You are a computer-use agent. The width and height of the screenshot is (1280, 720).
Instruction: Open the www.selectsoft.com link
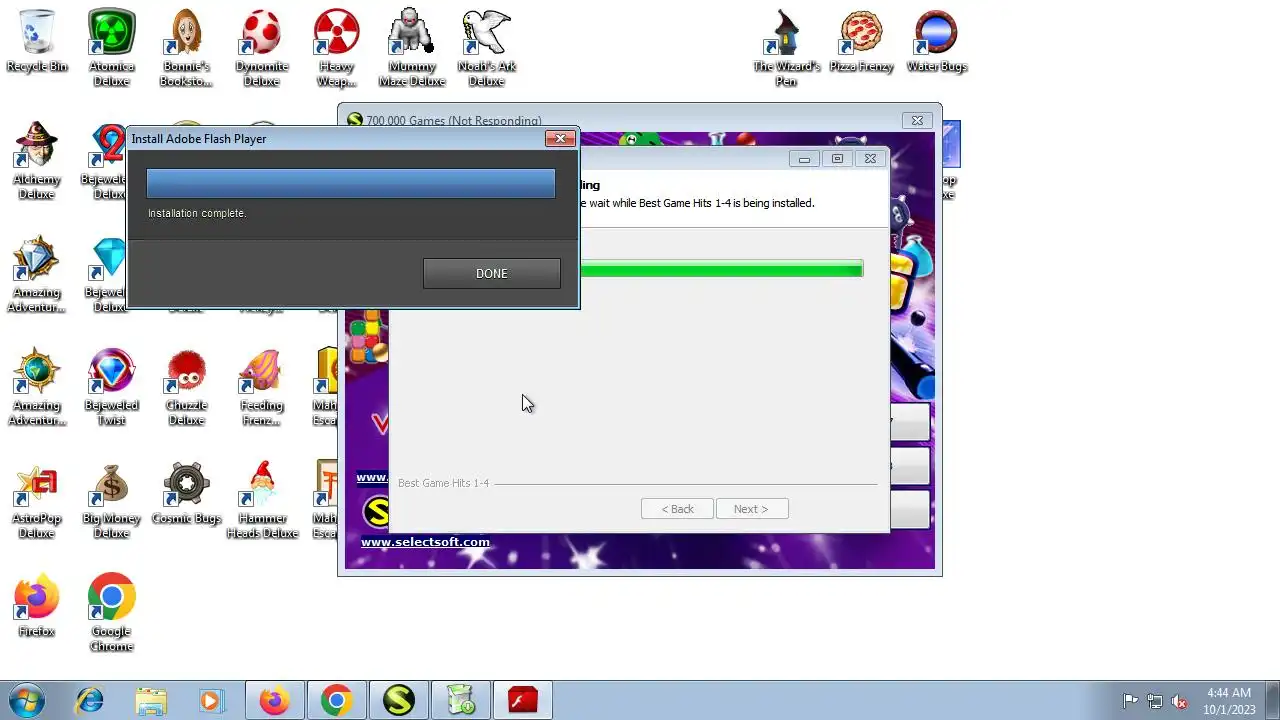425,542
